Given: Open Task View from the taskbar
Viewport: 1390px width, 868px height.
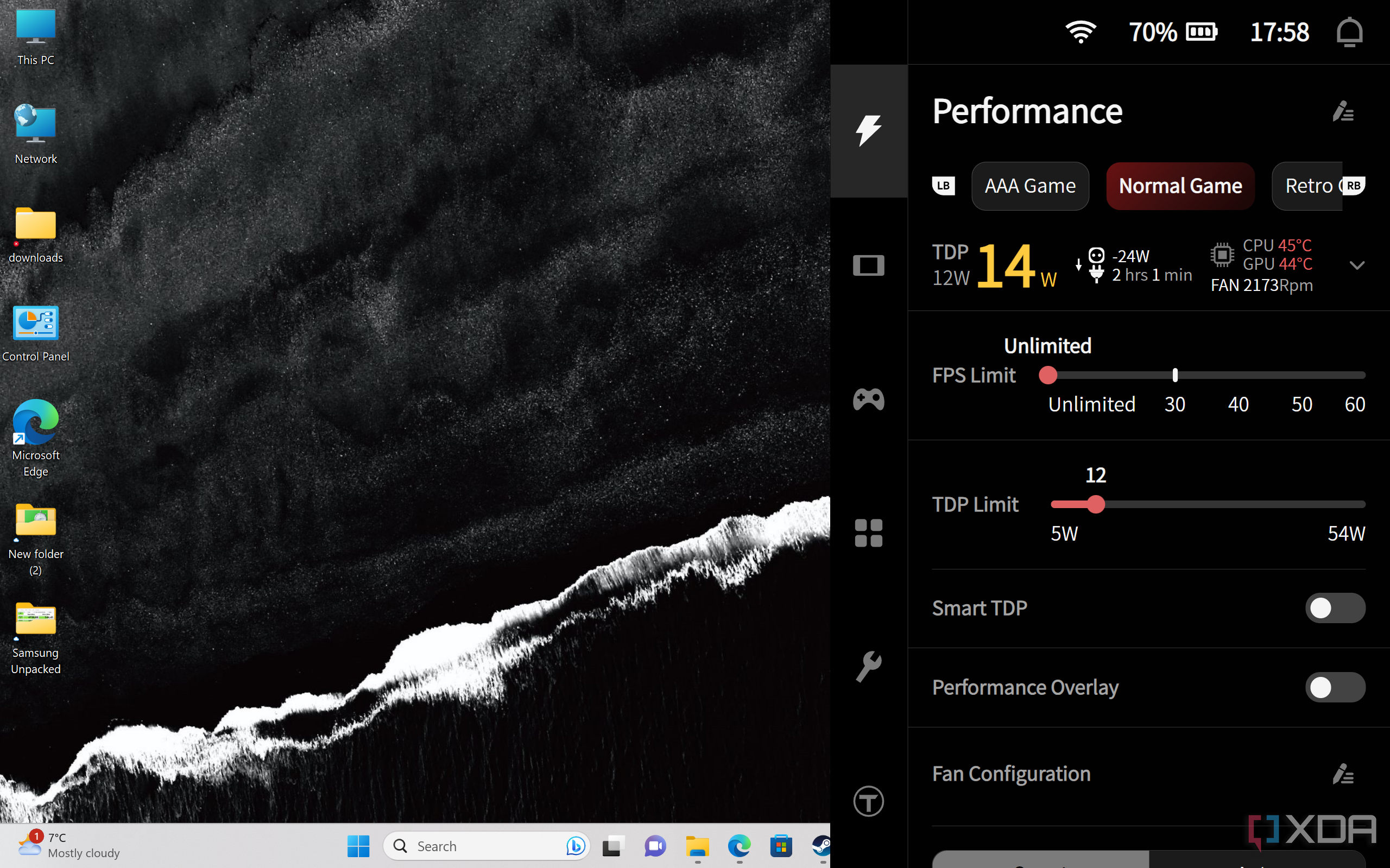Looking at the screenshot, I should pos(613,846).
